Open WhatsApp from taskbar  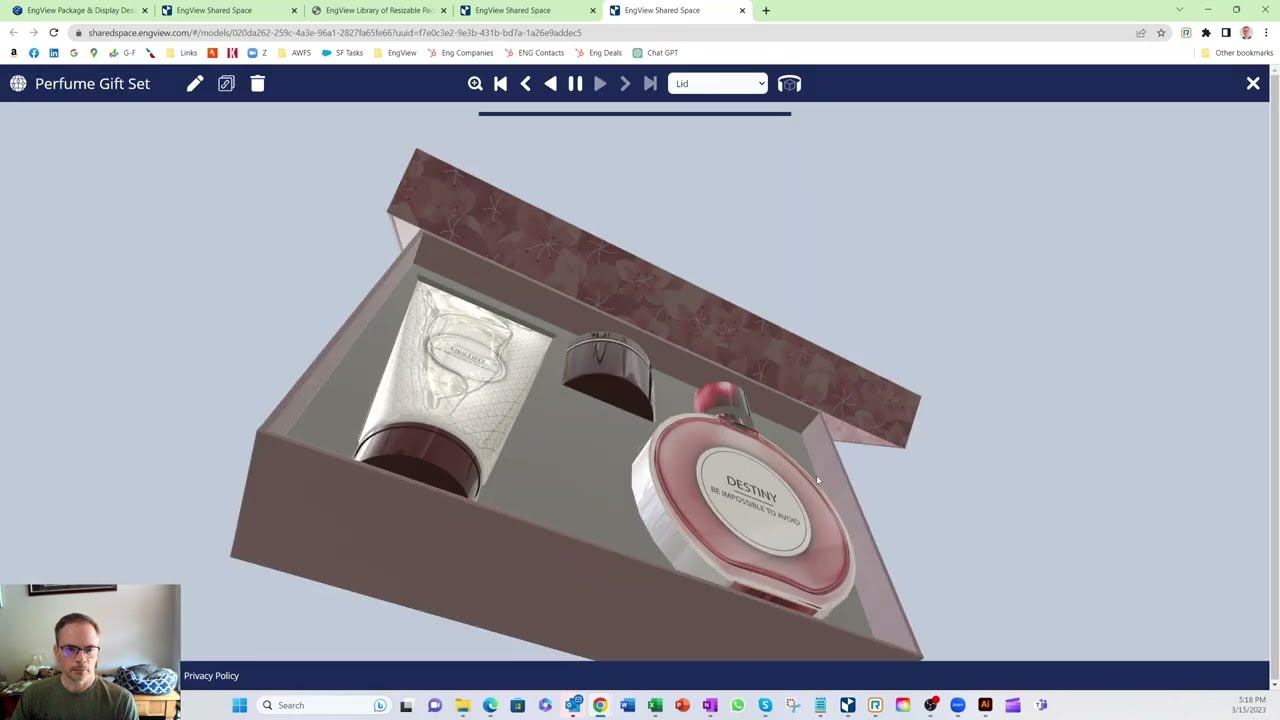(x=737, y=705)
